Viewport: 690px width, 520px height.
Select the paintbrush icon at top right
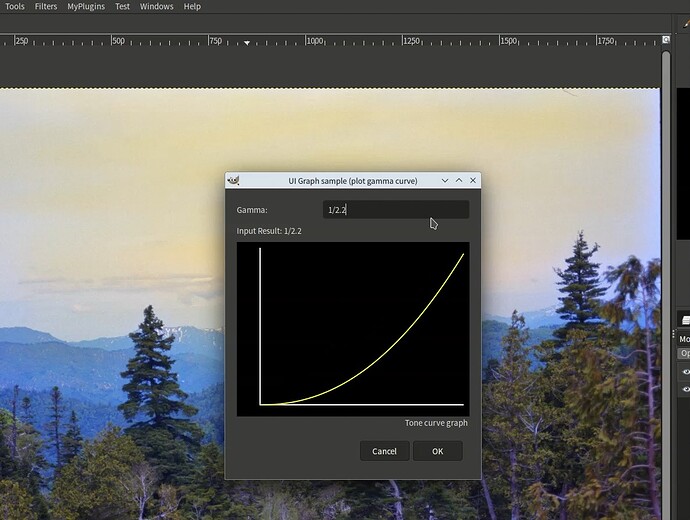(686, 23)
